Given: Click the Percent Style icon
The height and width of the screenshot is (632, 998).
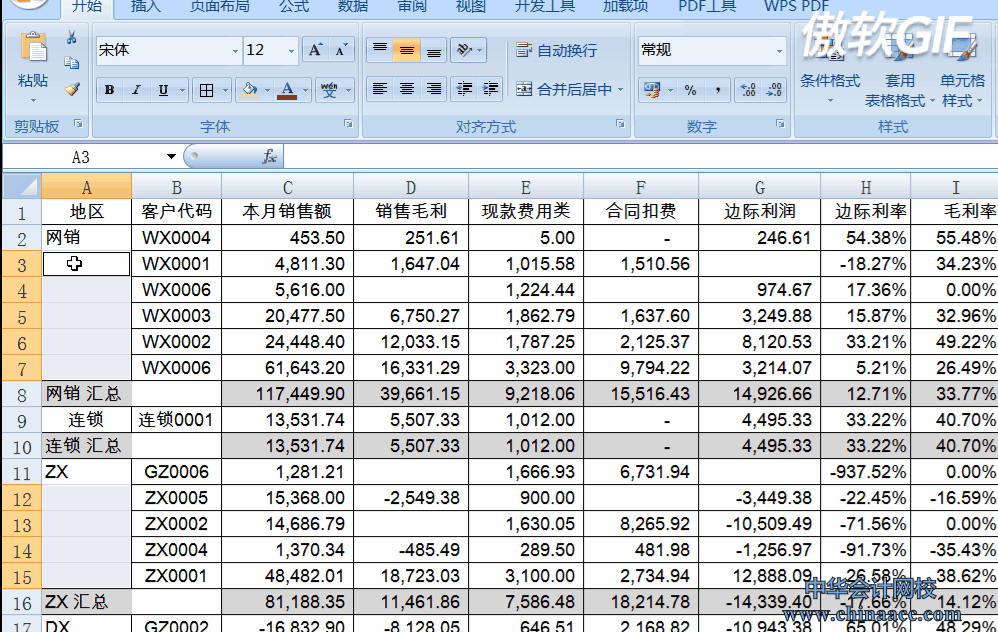Looking at the screenshot, I should point(689,88).
